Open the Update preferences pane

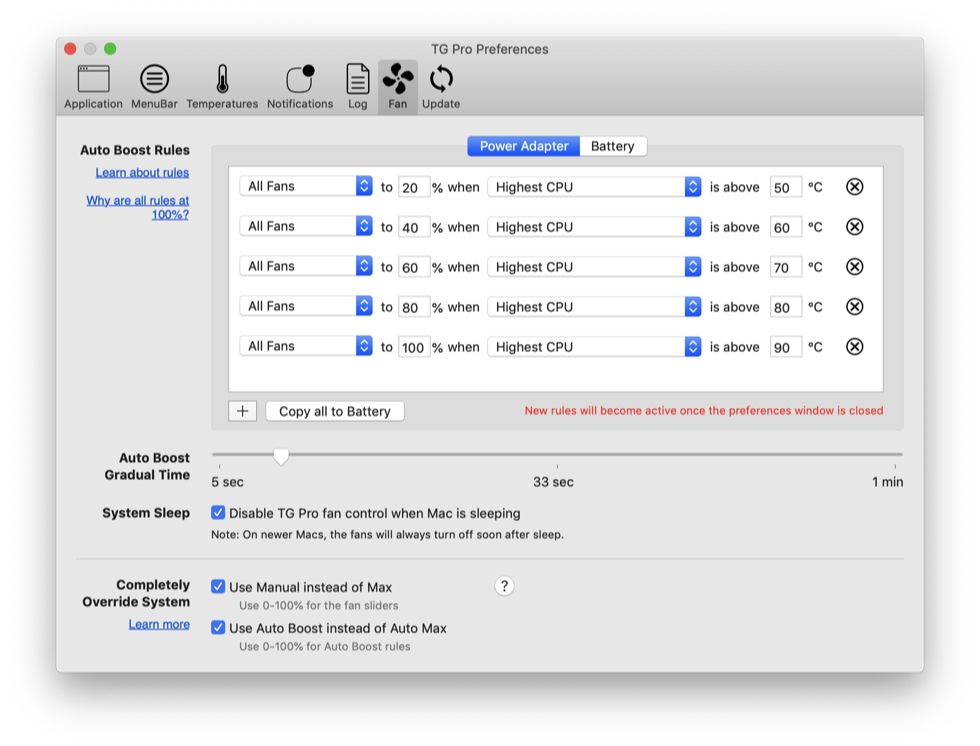441,87
